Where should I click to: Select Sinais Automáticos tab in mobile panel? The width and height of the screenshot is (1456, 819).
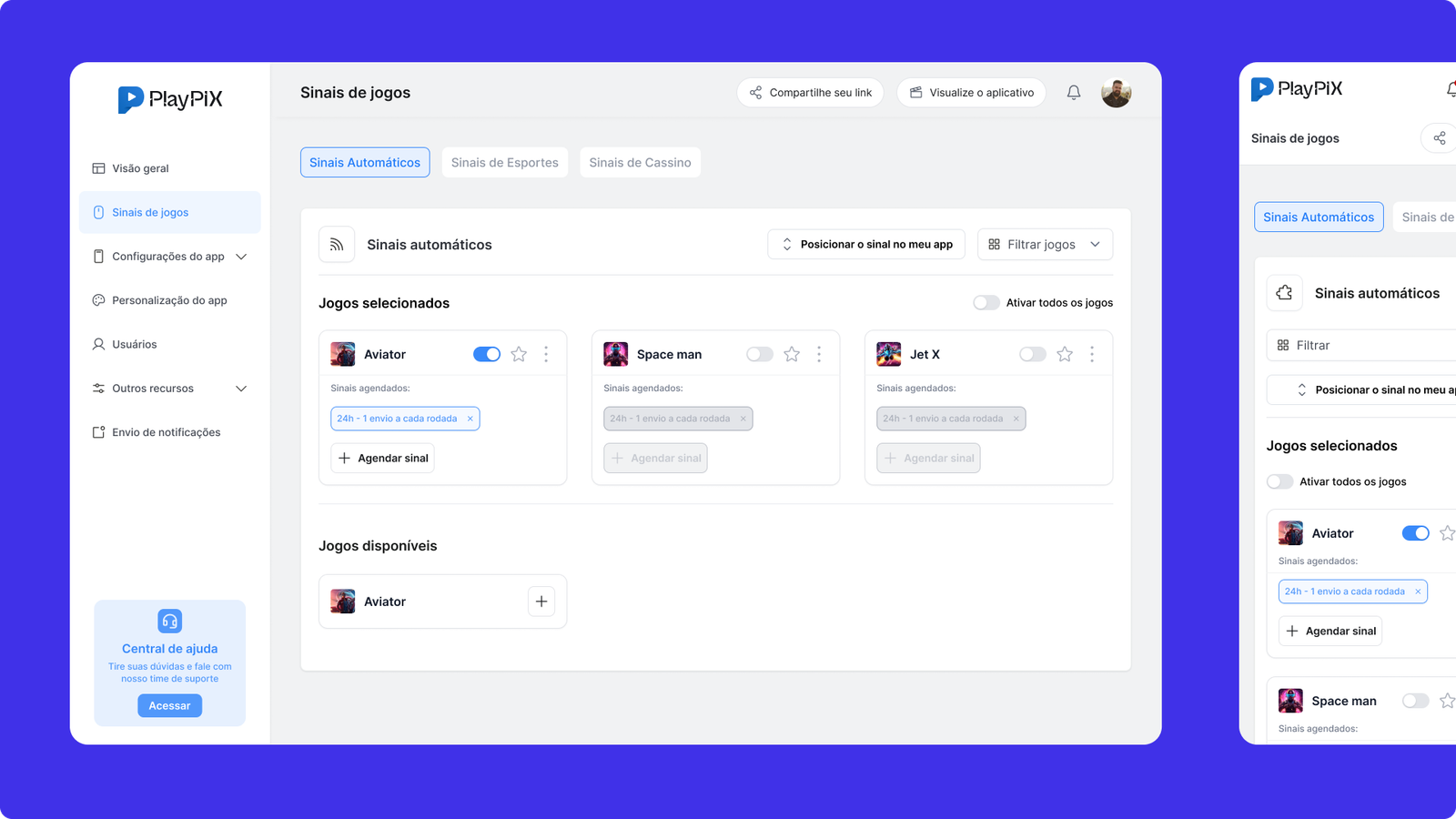coord(1319,217)
